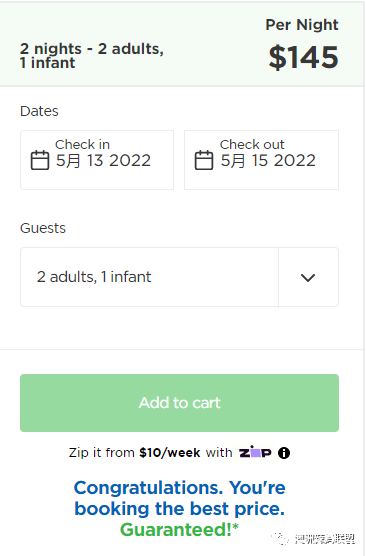366x556 pixels.
Task: Click the Check out calendar icon
Action: pos(204,160)
